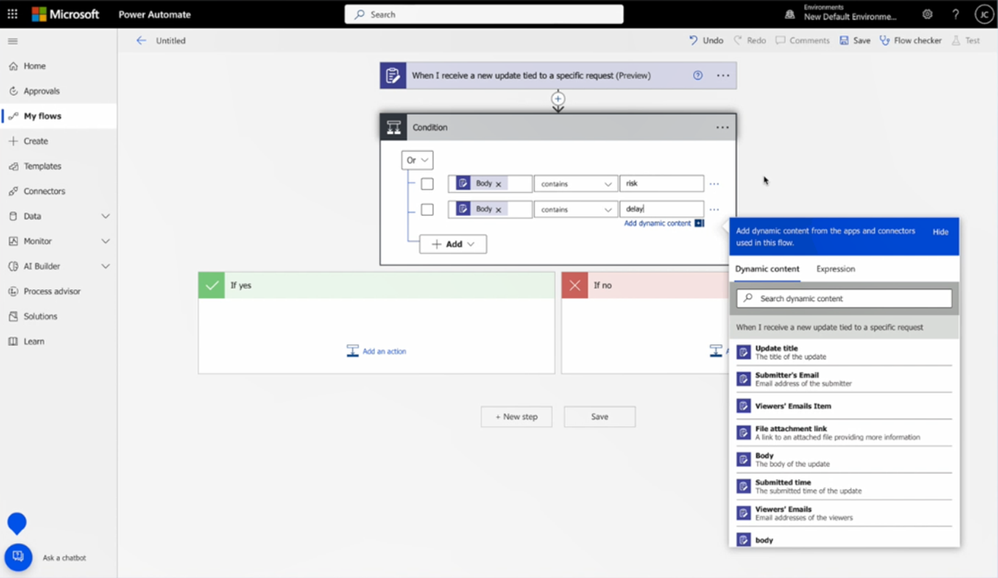Go back with the arrow beside Untitled

141,41
